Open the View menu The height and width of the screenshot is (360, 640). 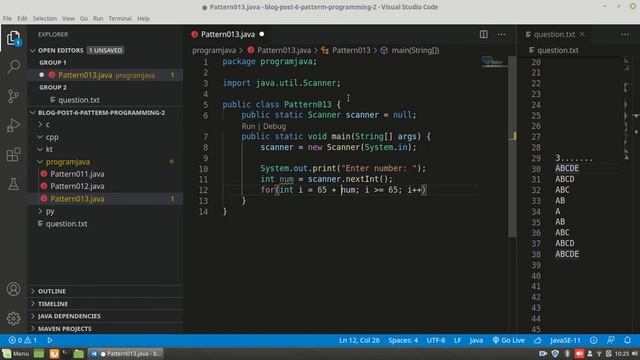68,18
